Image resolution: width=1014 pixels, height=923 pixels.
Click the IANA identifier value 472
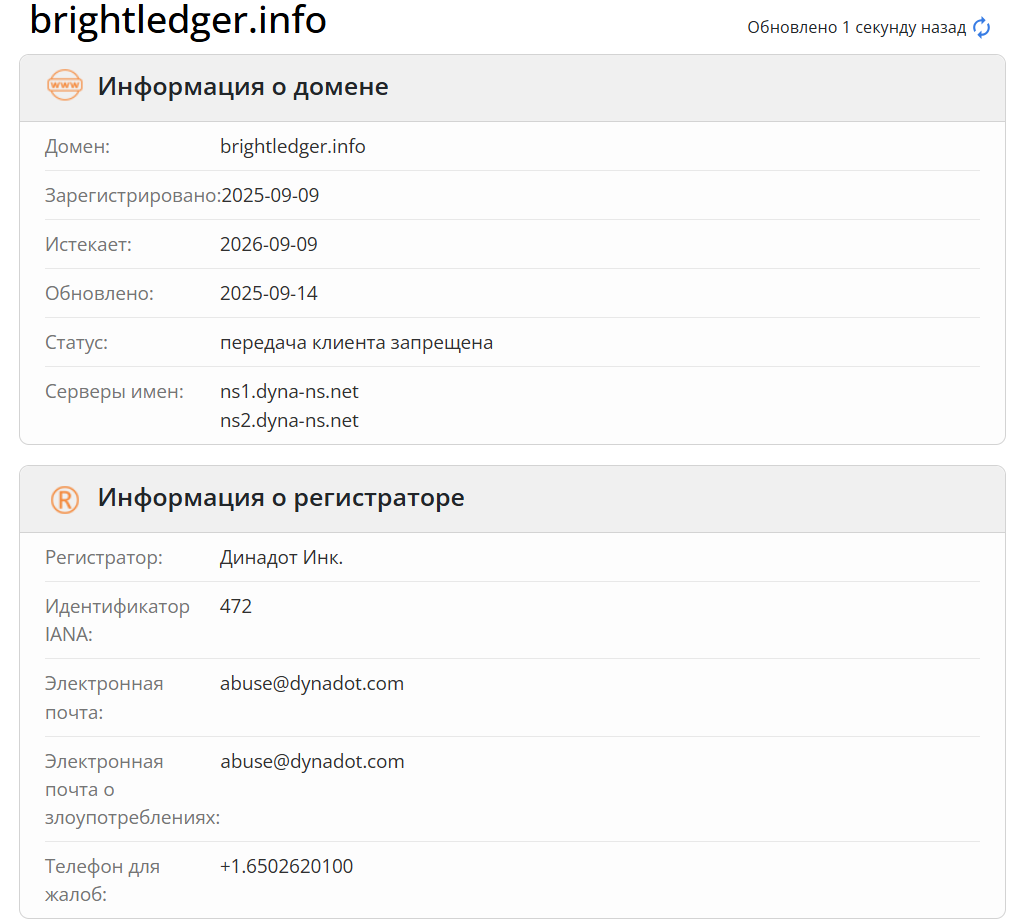tap(236, 606)
